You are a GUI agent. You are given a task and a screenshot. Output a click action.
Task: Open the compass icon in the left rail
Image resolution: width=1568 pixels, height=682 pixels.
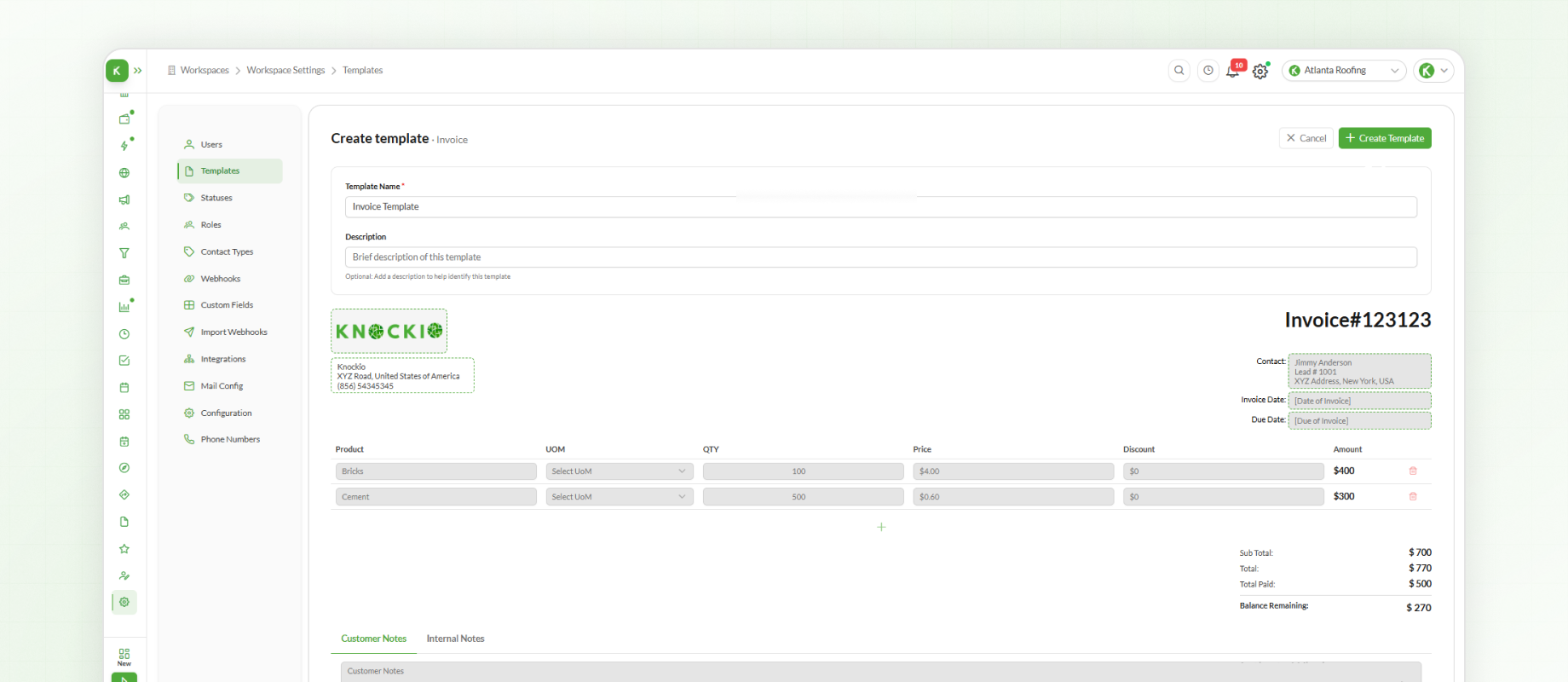pos(124,468)
